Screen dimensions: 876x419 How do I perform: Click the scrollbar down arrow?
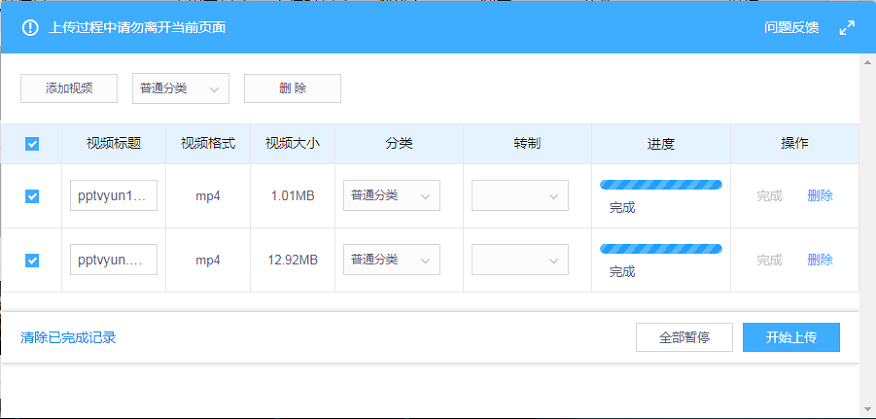tap(868, 411)
